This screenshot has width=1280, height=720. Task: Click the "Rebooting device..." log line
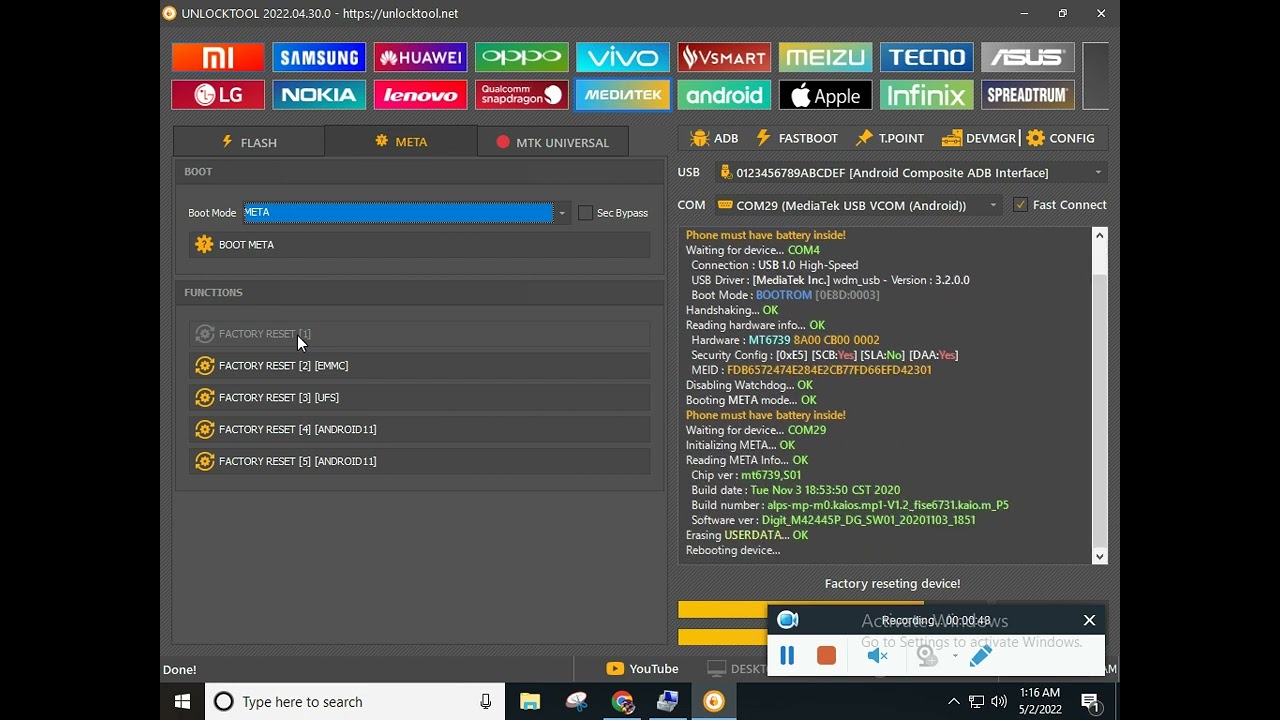pos(733,550)
